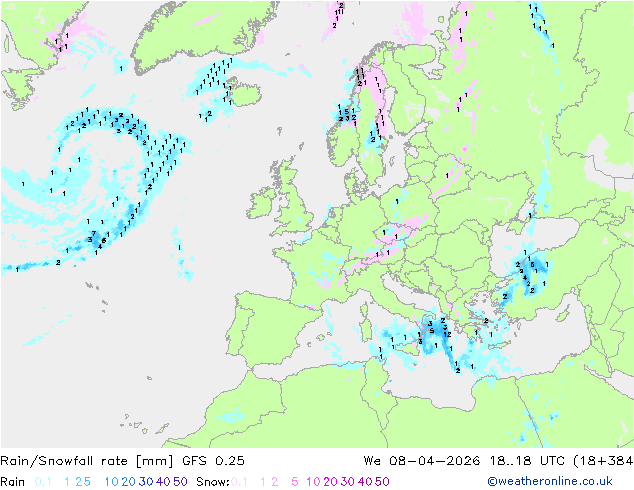Click the '18..18 UTC' time label

point(528,461)
